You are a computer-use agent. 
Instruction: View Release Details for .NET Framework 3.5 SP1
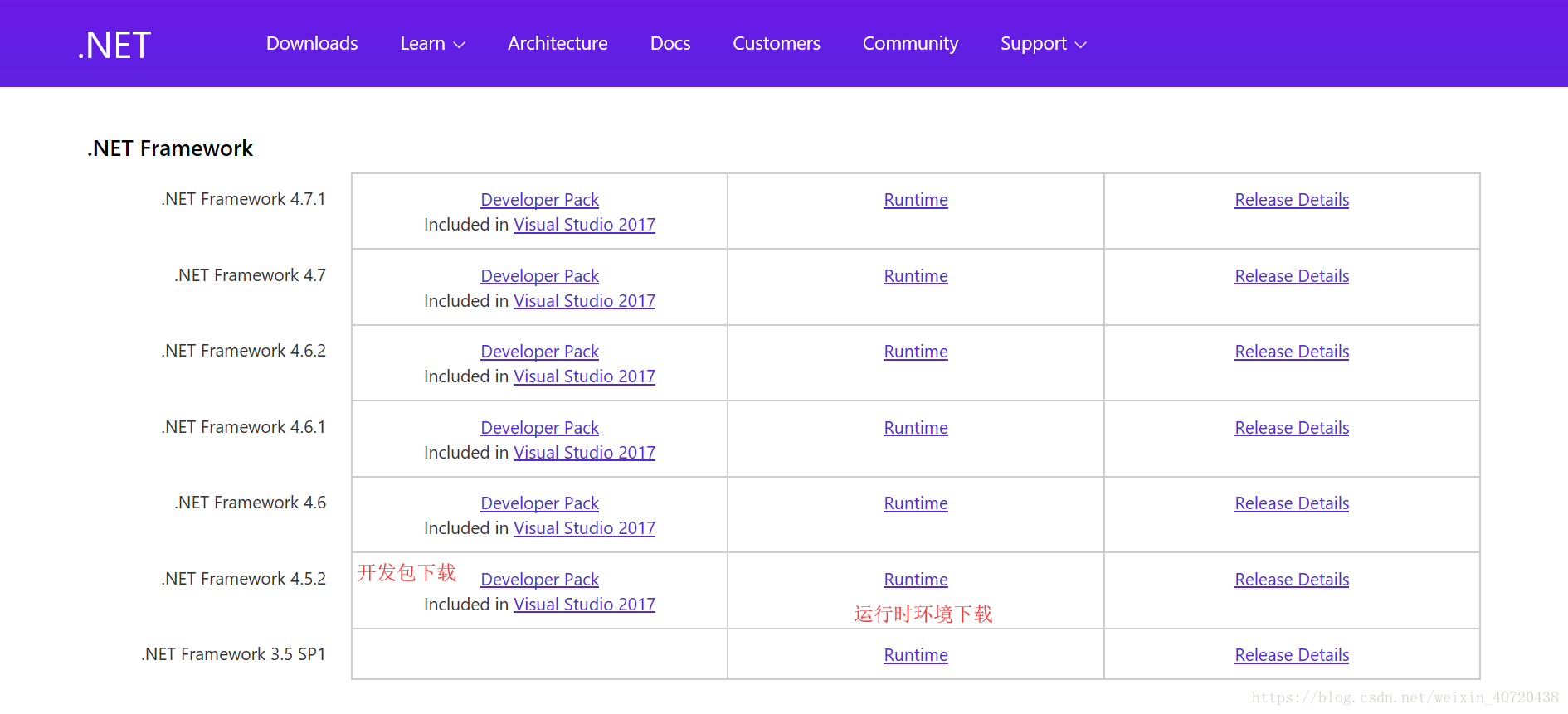click(x=1292, y=655)
